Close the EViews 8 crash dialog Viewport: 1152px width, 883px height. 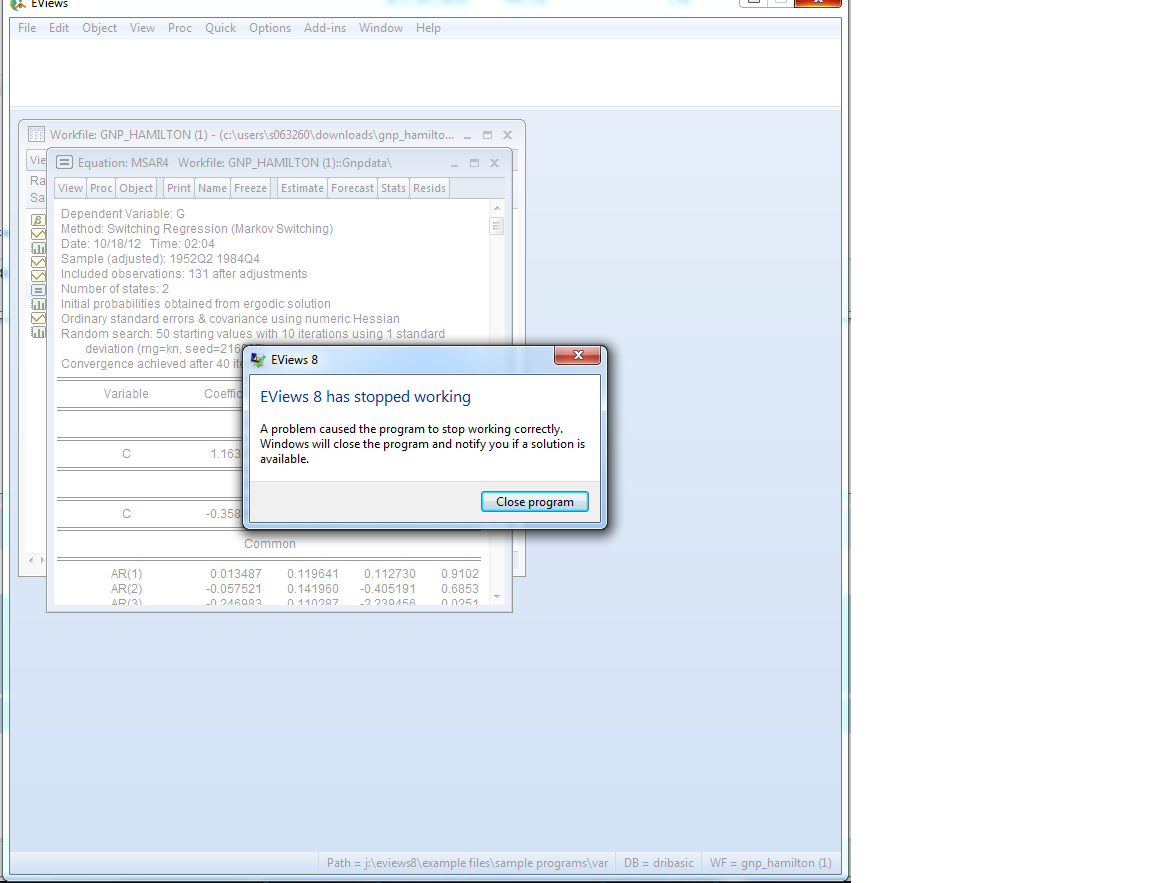point(577,356)
